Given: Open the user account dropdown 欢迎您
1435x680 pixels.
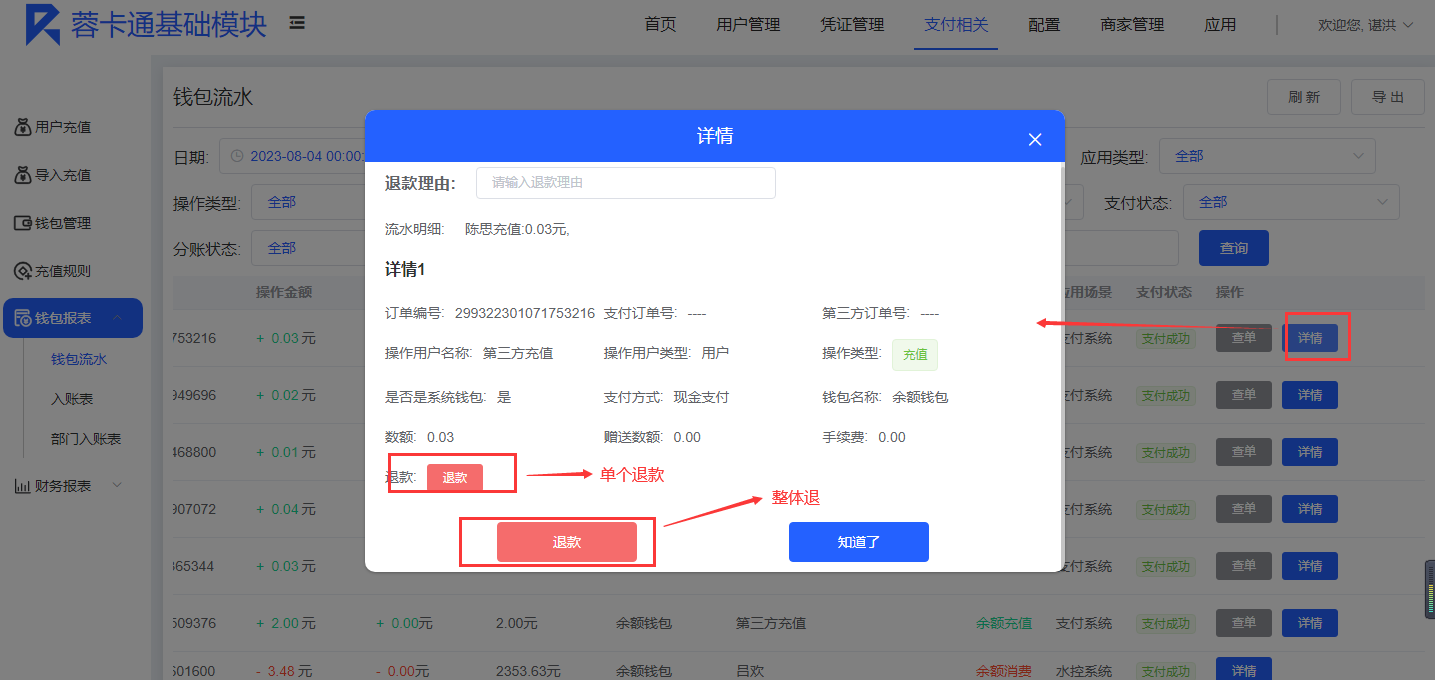Looking at the screenshot, I should [x=1365, y=25].
